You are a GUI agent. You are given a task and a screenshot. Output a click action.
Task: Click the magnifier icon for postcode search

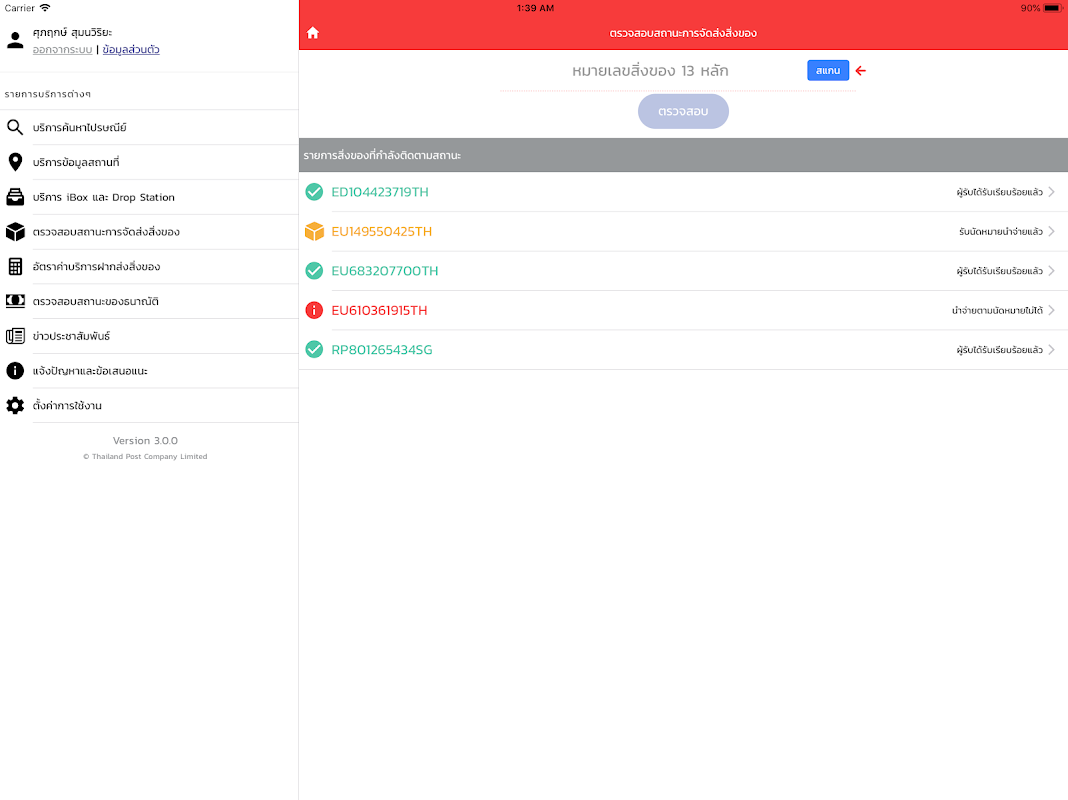pyautogui.click(x=15, y=127)
